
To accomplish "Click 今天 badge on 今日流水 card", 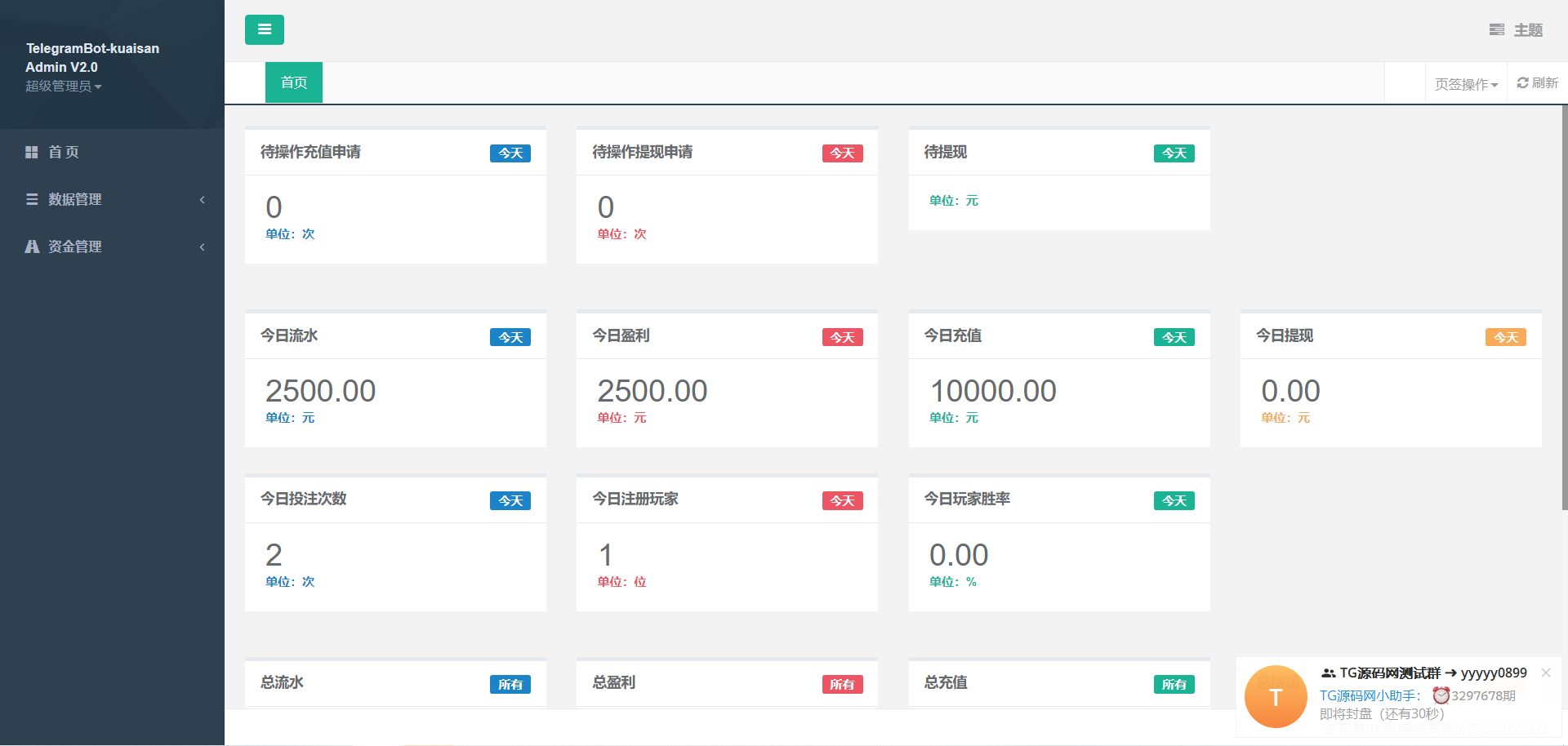I will 510,337.
